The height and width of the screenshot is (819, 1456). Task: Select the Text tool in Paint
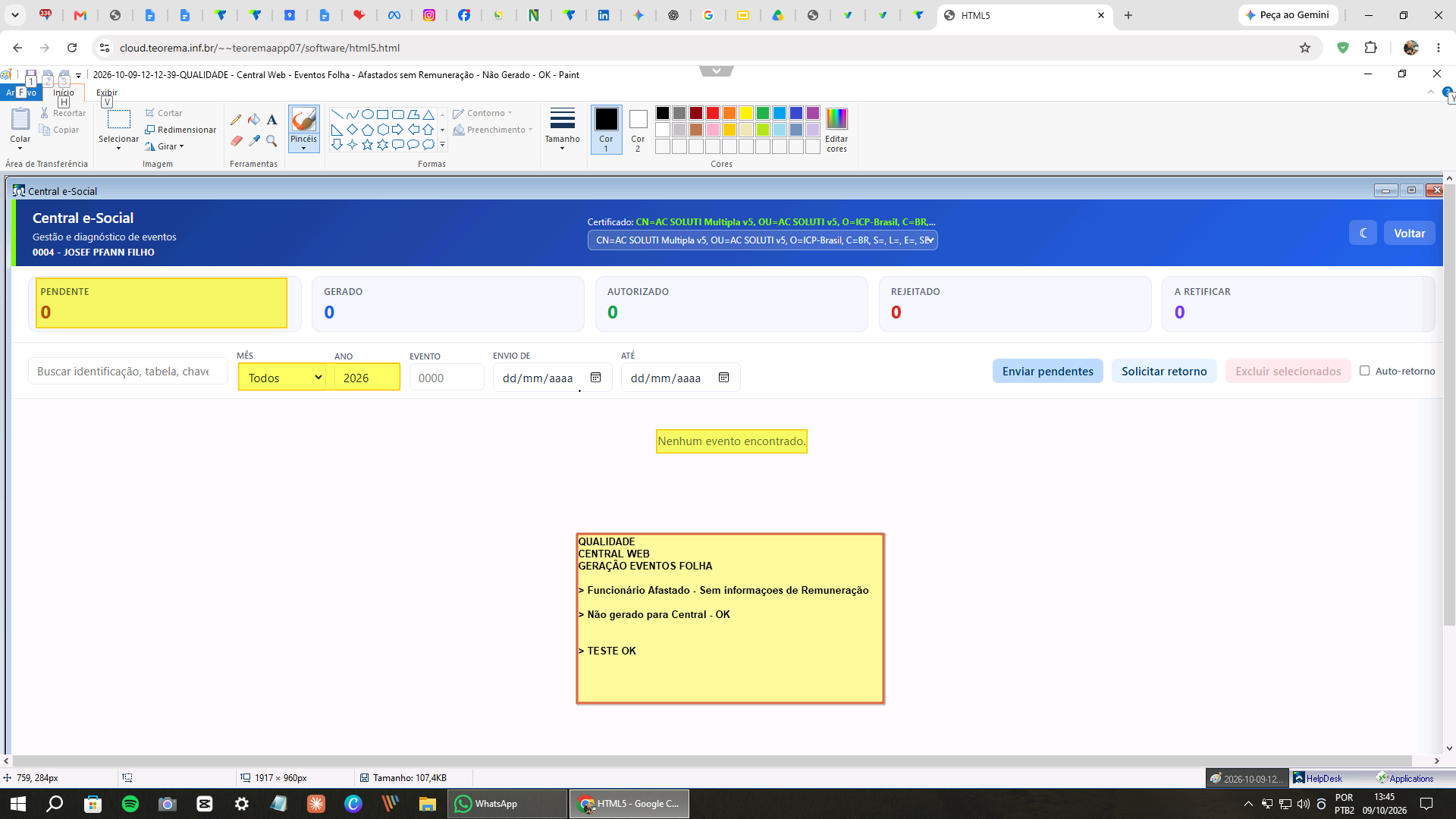(x=271, y=120)
